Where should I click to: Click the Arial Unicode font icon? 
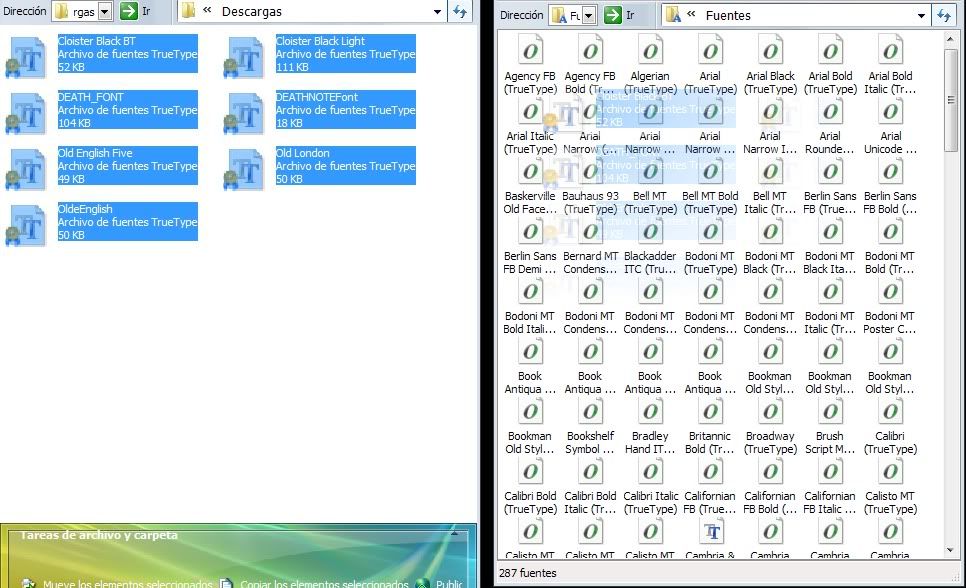(x=890, y=112)
